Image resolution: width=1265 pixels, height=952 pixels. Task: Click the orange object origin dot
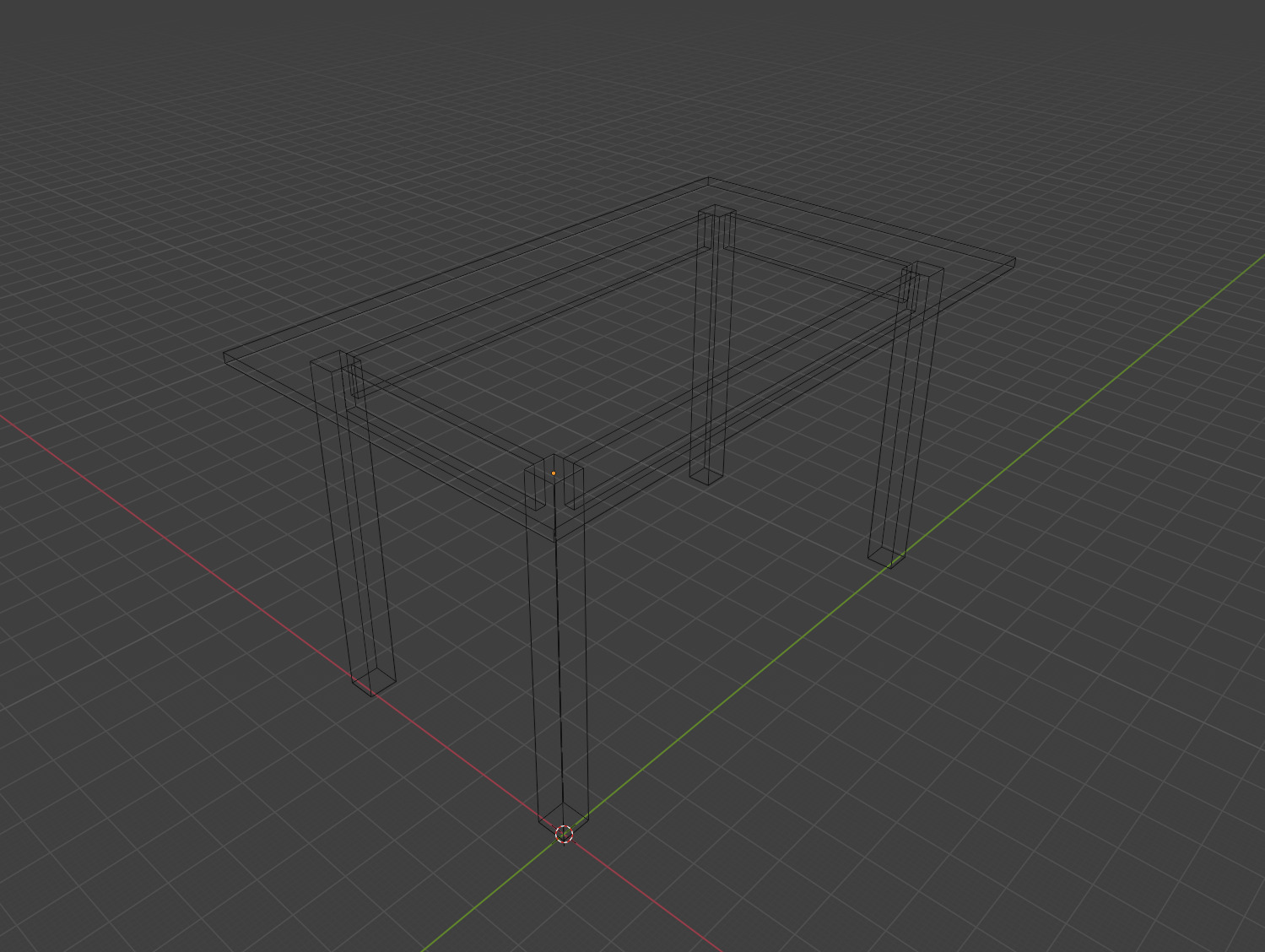pyautogui.click(x=554, y=473)
